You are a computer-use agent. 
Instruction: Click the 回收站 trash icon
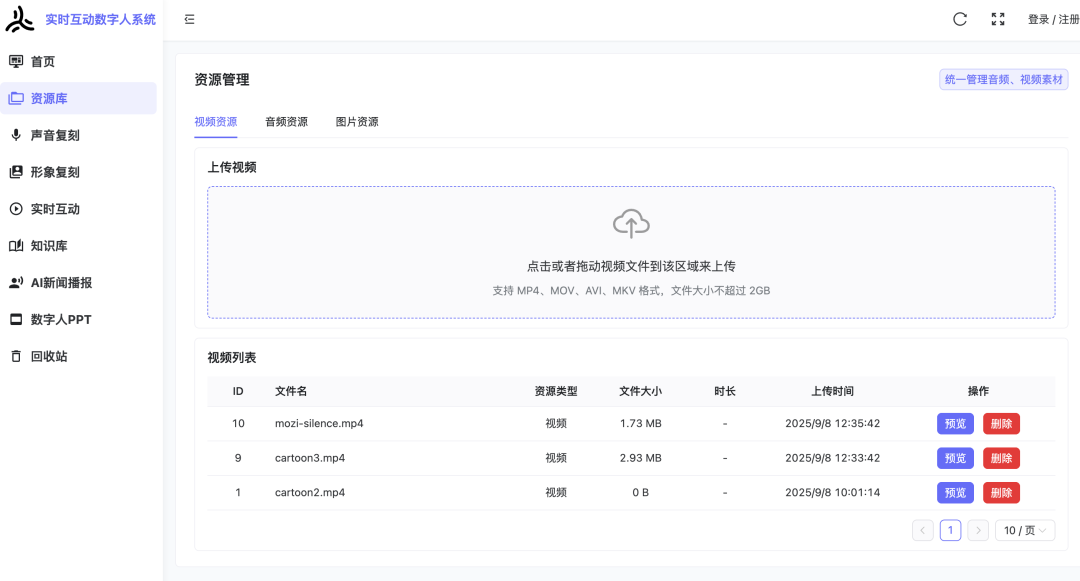click(x=16, y=356)
